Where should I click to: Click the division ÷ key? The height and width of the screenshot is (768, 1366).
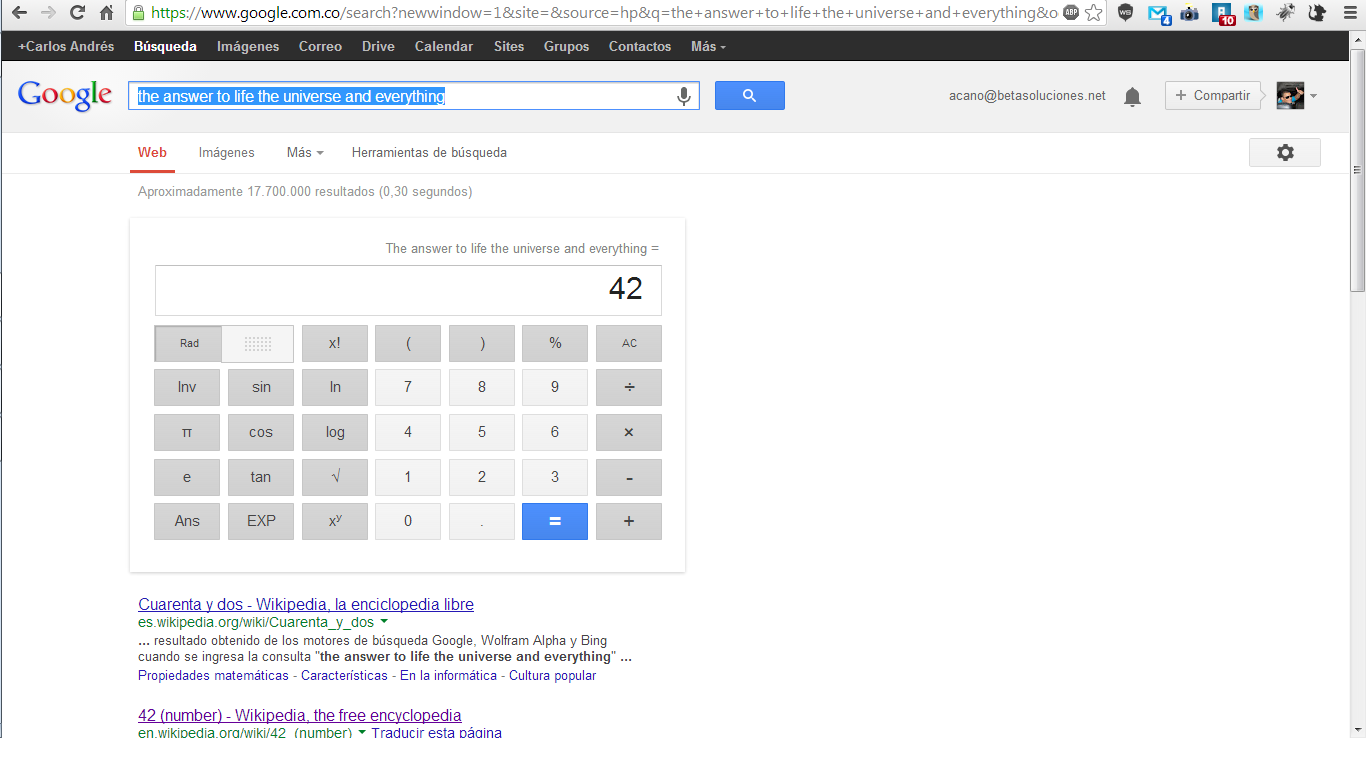629,387
